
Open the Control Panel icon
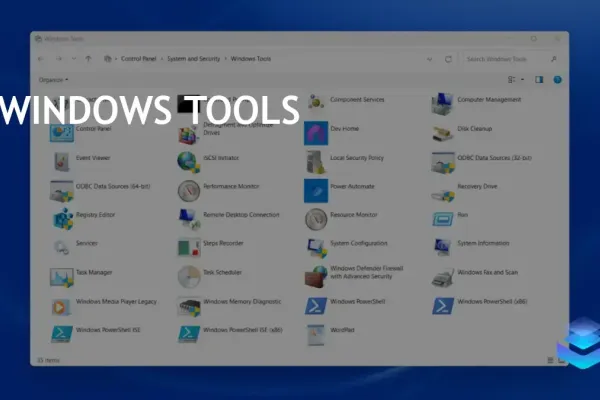[62, 132]
